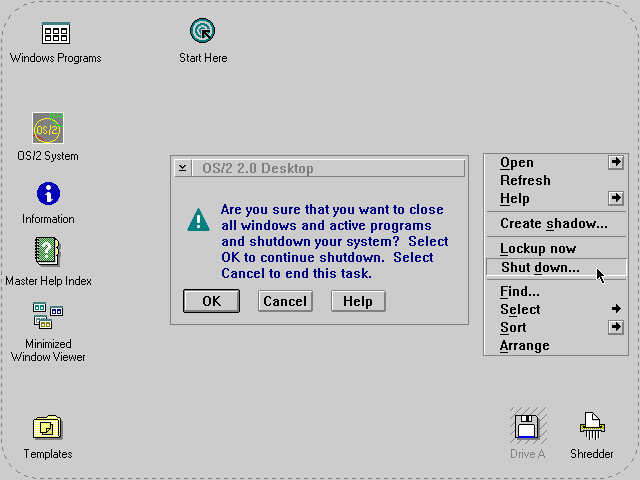This screenshot has width=640, height=480.
Task: Select the Minimized Window Viewer icon
Action: point(48,316)
